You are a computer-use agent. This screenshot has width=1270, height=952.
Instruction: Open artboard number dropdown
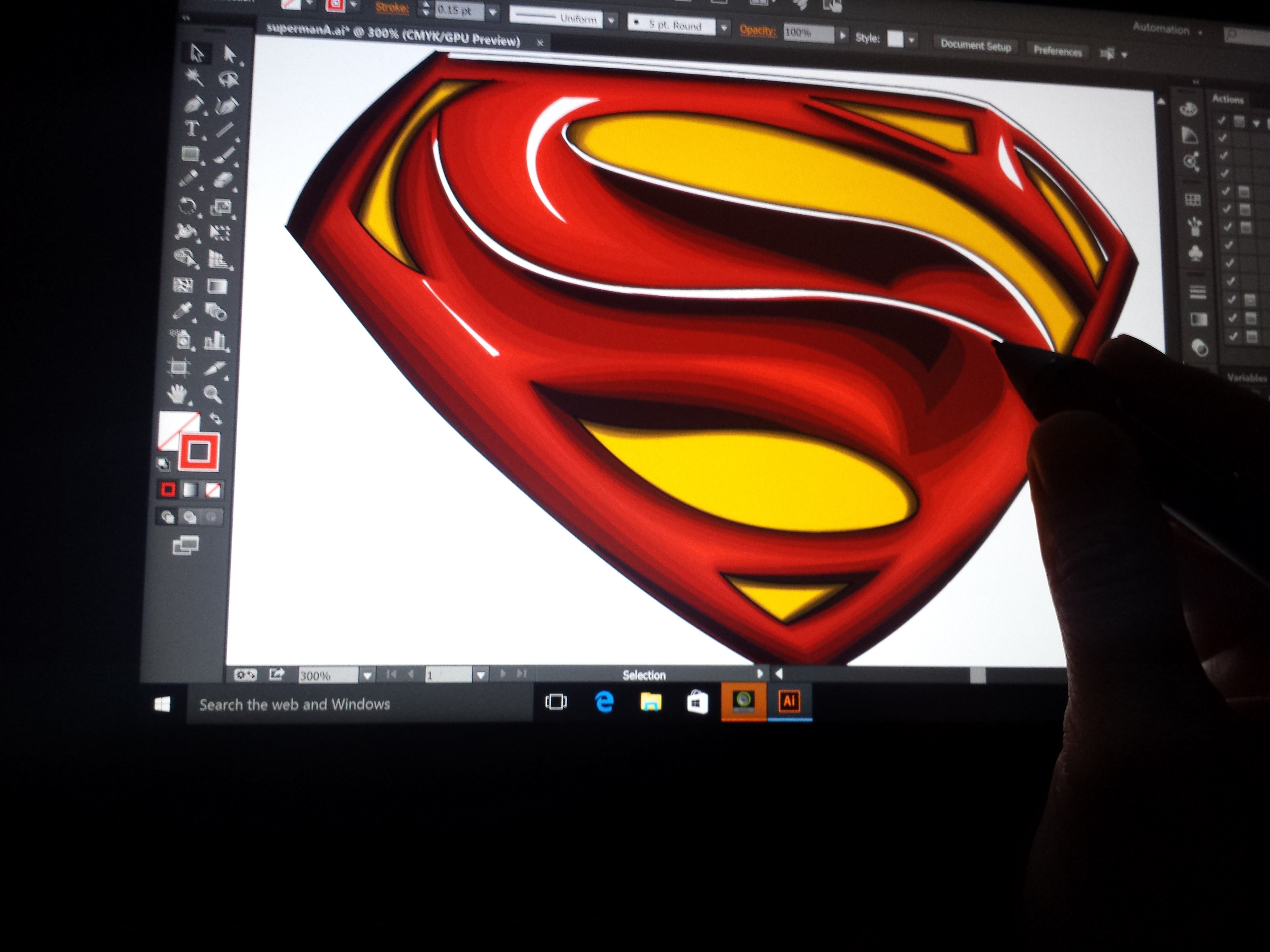[x=481, y=675]
